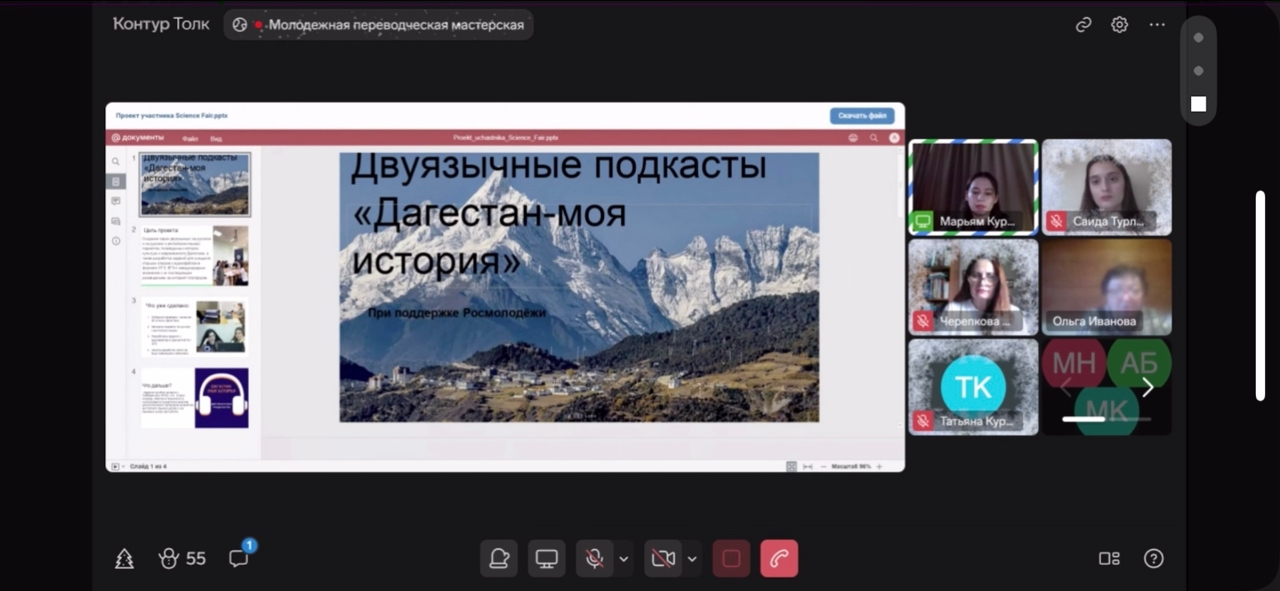Turn on the camera
The height and width of the screenshot is (591, 1280).
click(662, 558)
